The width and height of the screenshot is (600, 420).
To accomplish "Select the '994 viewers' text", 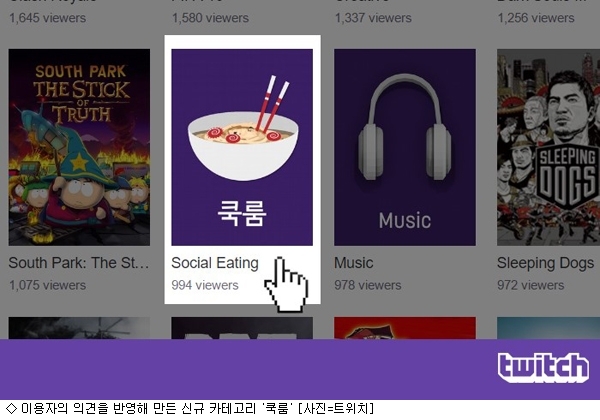I will coord(205,285).
